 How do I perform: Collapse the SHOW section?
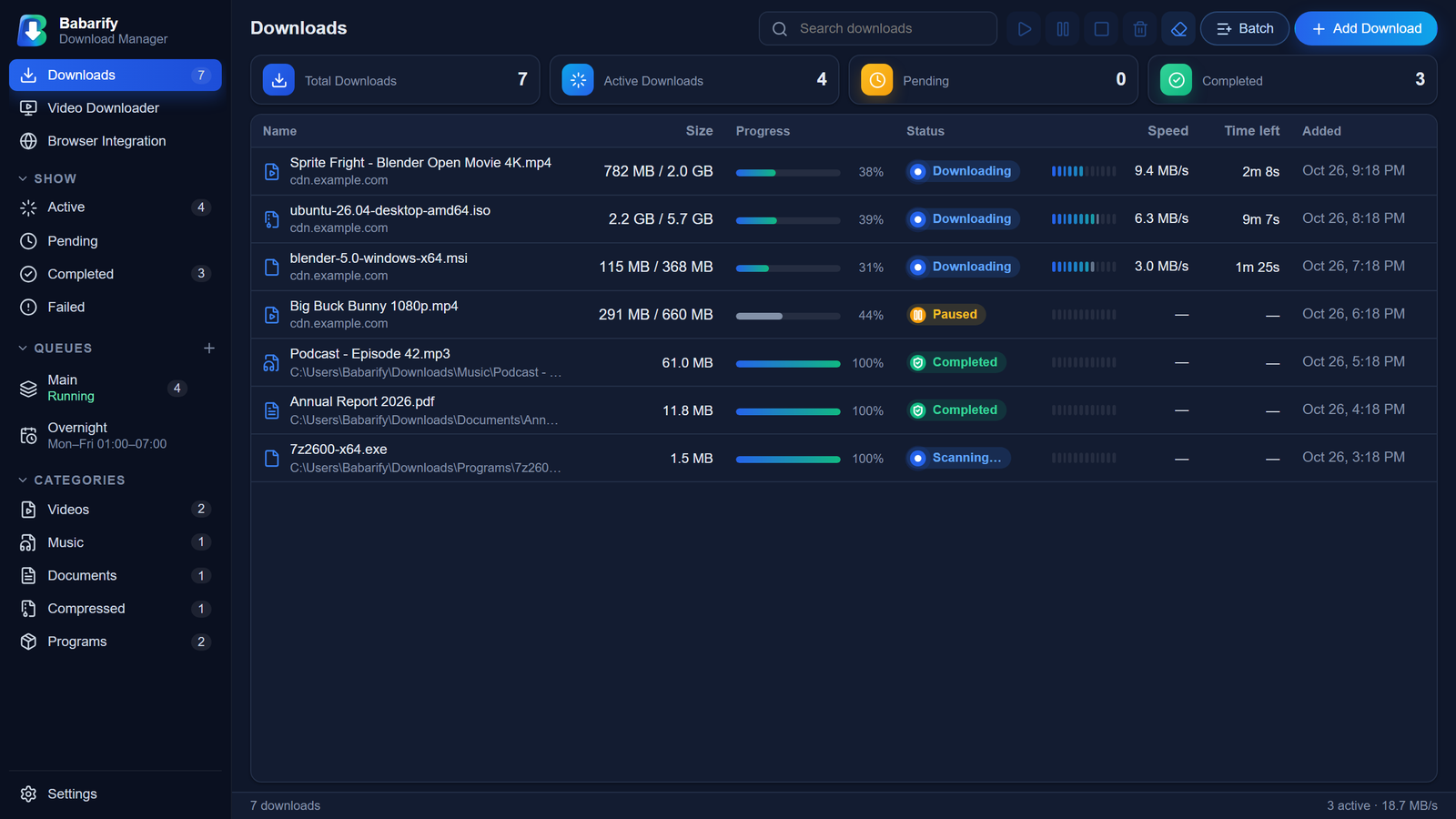pos(47,178)
